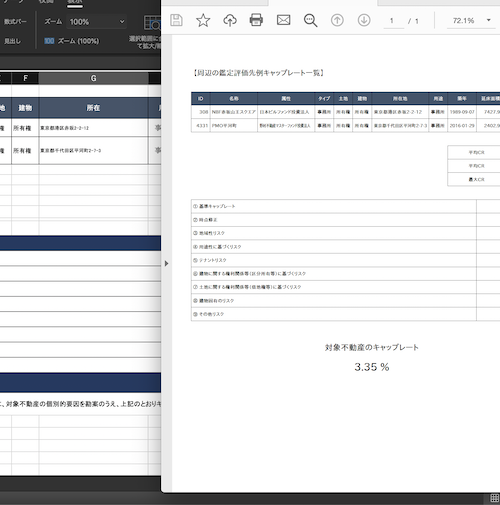The height and width of the screenshot is (505, 500).
Task: Click the zoom-to-selection grid icon in ribbon
Action: coord(152,23)
